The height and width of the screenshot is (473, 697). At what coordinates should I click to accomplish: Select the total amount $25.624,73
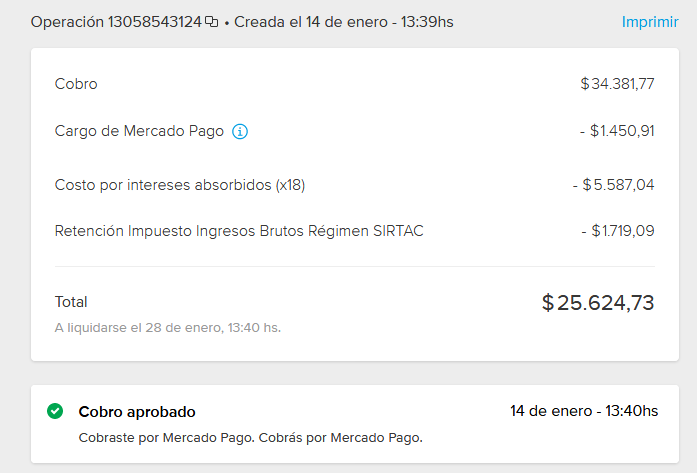(x=598, y=303)
